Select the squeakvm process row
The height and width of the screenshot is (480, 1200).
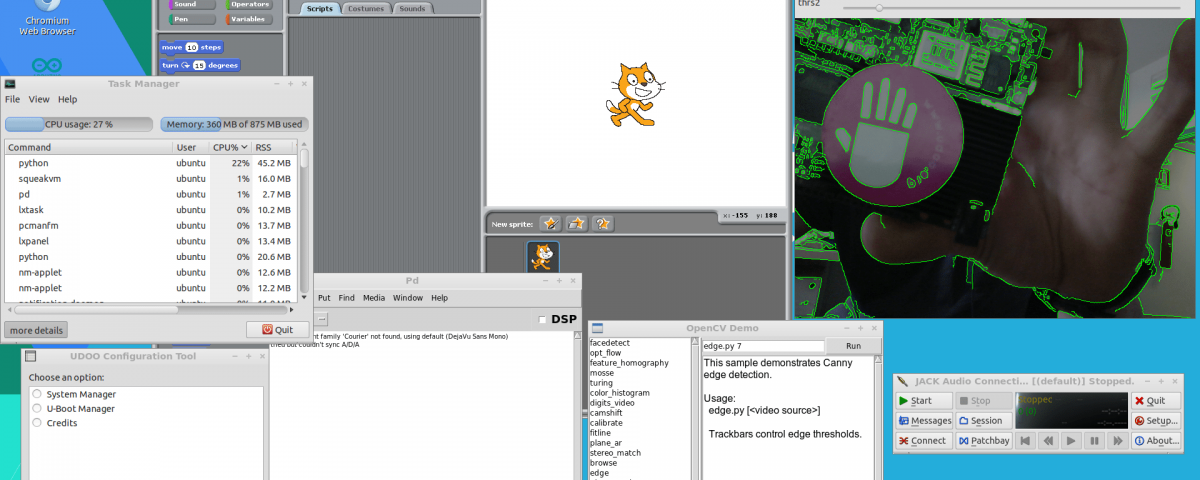[151, 178]
